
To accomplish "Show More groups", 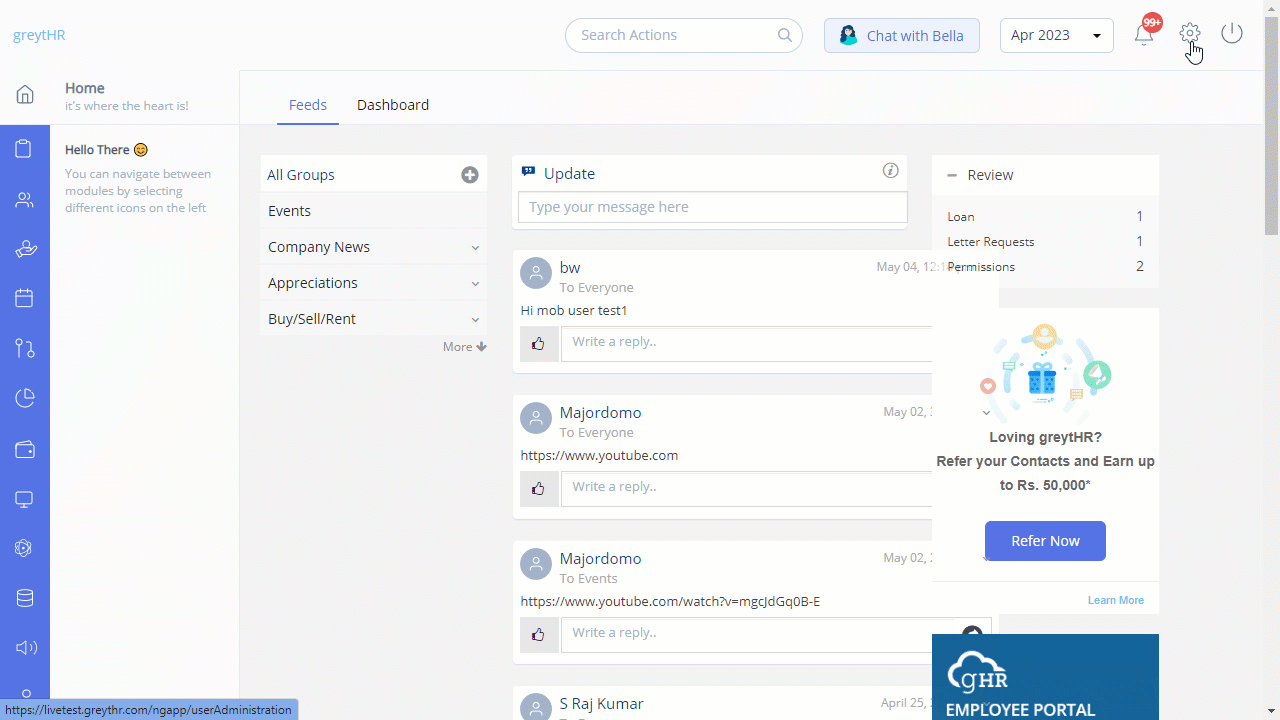I will (x=465, y=347).
